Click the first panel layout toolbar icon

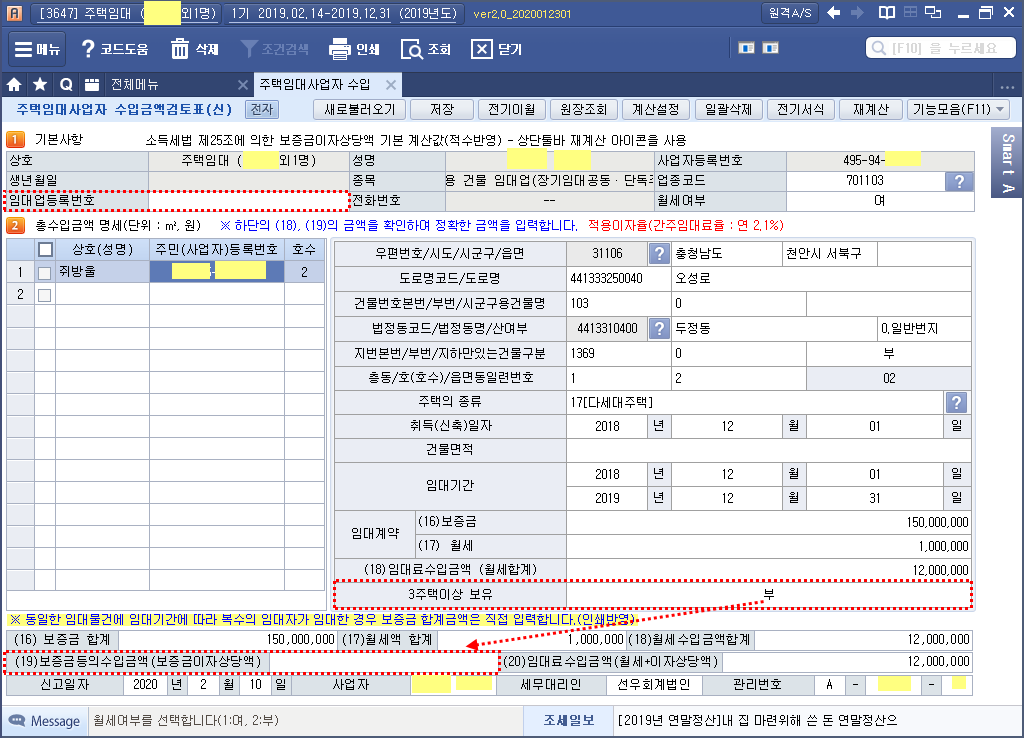(x=746, y=48)
